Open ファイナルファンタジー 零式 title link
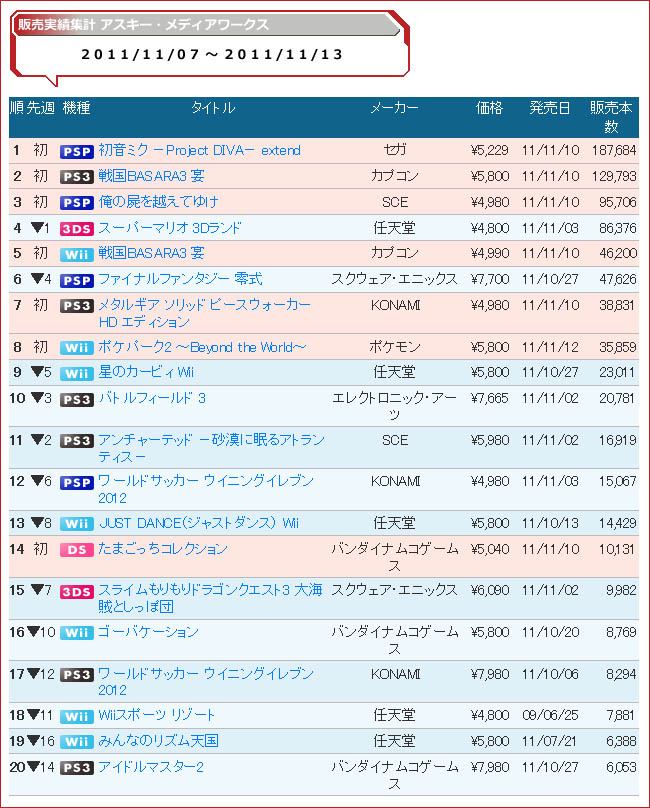Image resolution: width=650 pixels, height=808 pixels. 180,279
